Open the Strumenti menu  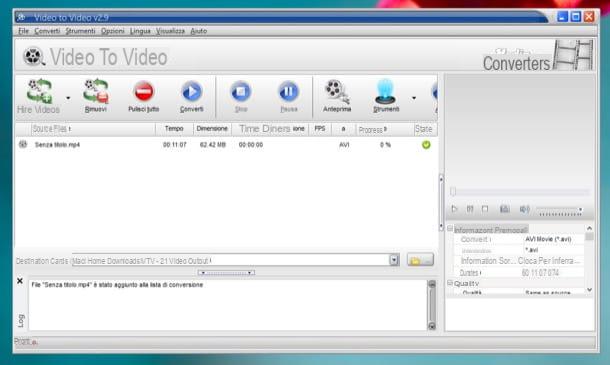pos(80,31)
